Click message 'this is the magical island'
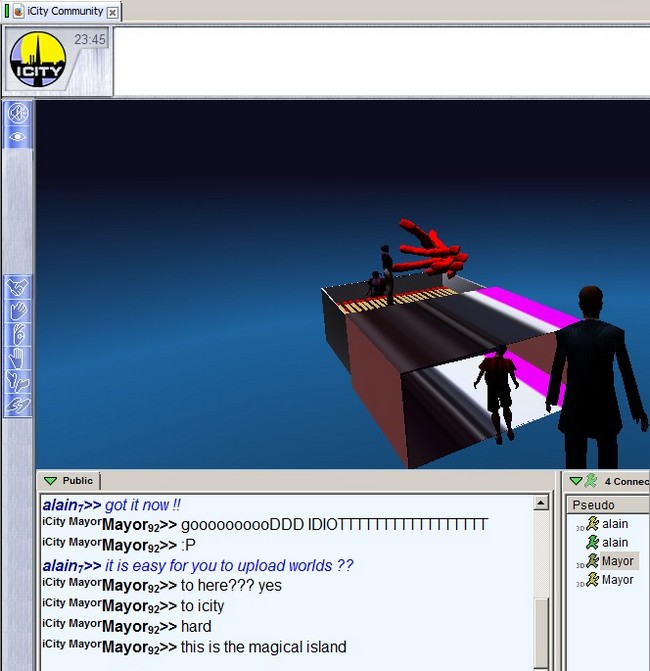650x671 pixels. click(264, 647)
